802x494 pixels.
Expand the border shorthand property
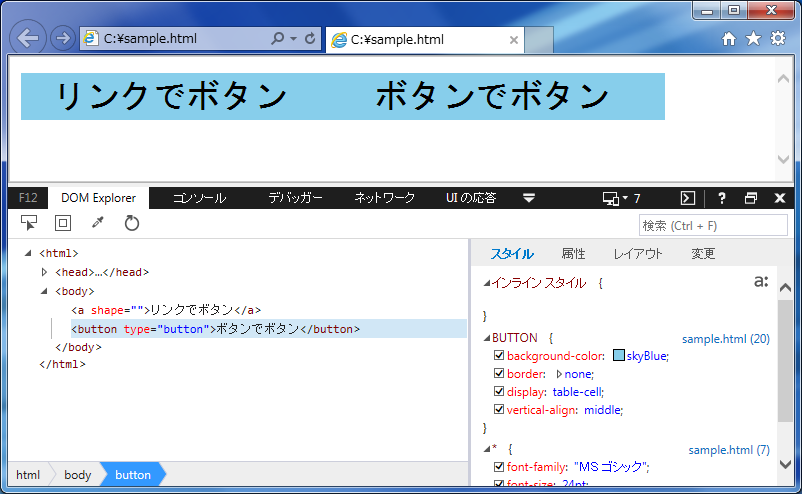click(559, 374)
